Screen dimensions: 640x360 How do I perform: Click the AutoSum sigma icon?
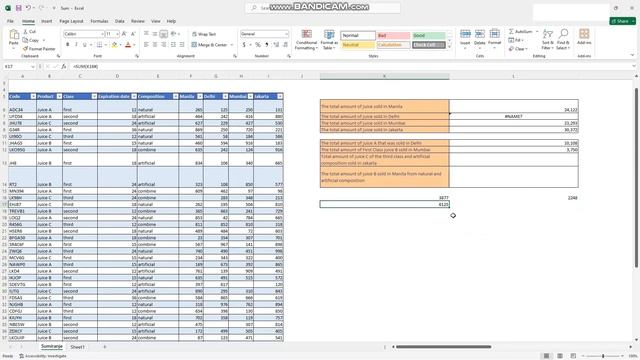(511, 31)
